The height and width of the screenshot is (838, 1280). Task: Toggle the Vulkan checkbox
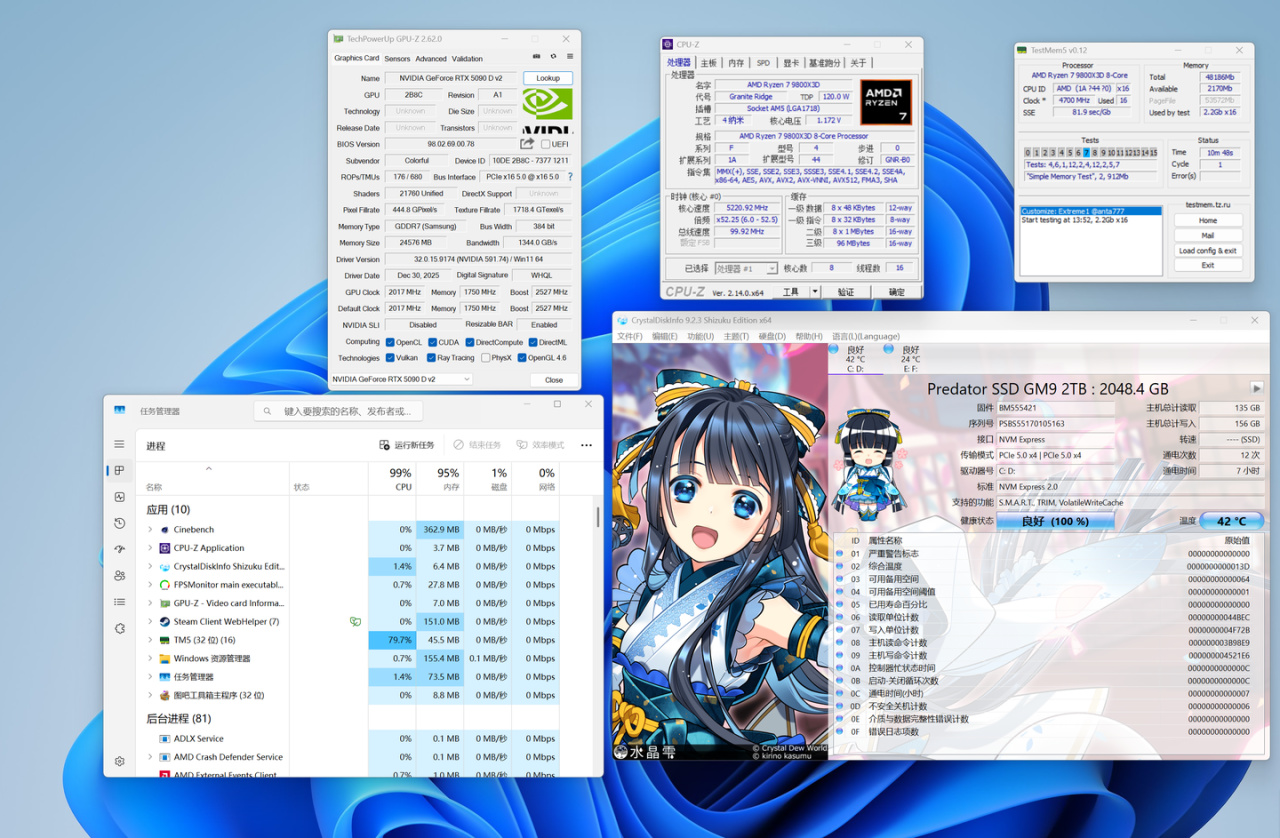click(390, 358)
